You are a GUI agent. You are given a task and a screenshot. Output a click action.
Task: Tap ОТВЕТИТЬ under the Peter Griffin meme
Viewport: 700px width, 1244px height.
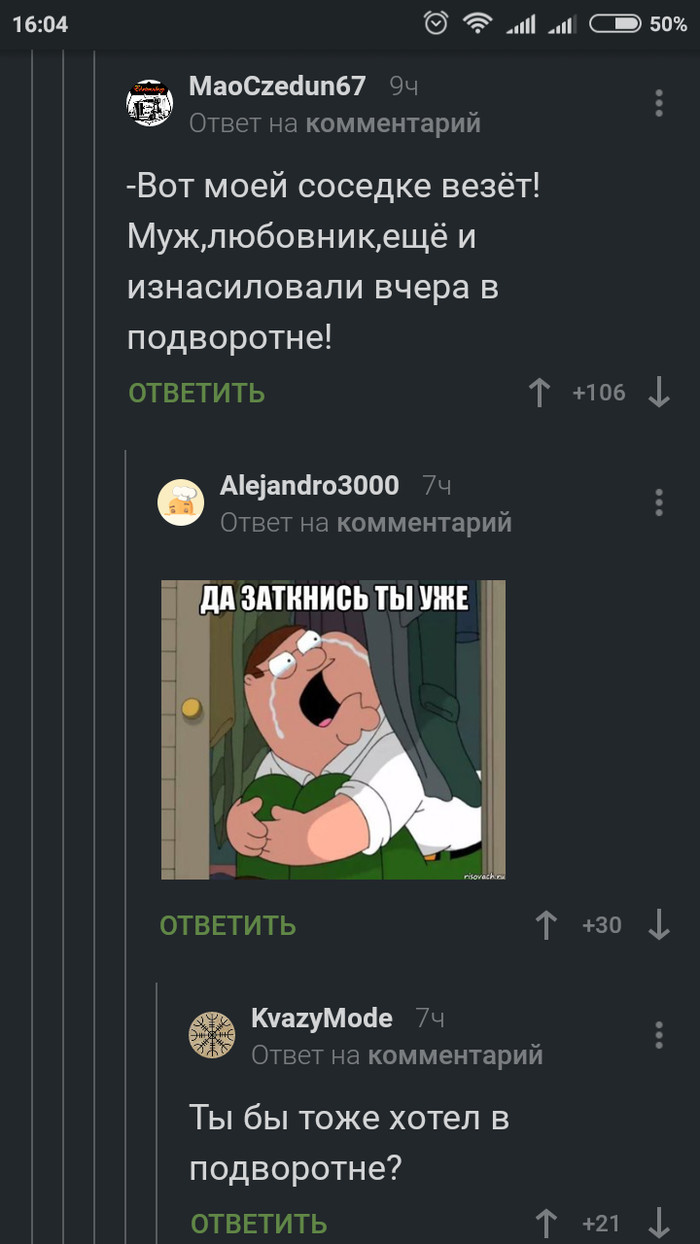[x=228, y=925]
